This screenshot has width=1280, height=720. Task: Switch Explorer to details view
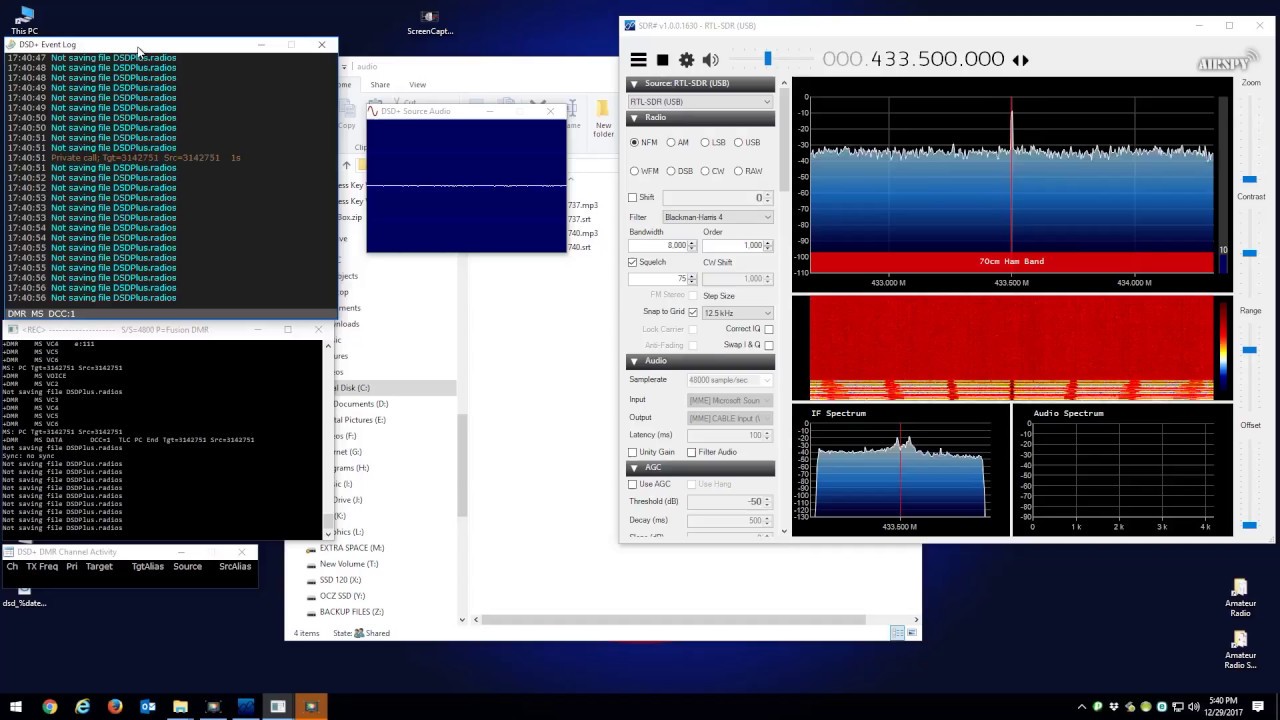(x=897, y=633)
